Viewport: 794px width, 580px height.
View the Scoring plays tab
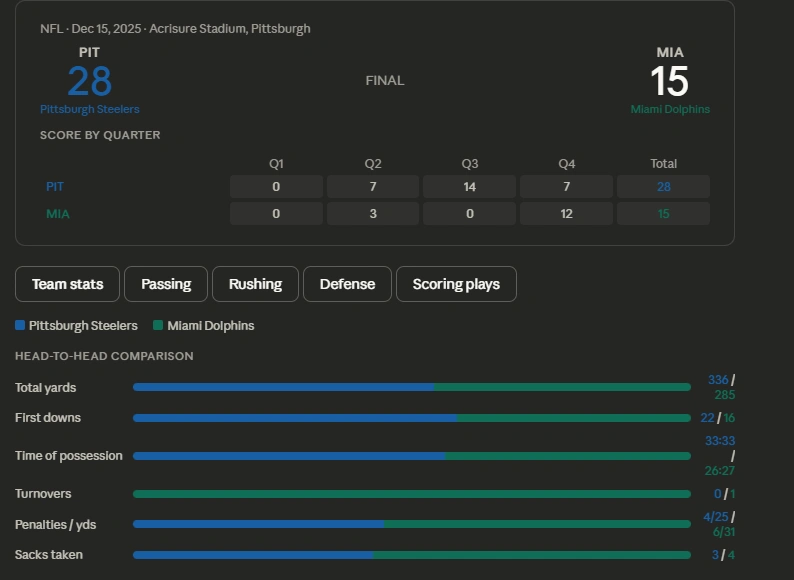(456, 284)
